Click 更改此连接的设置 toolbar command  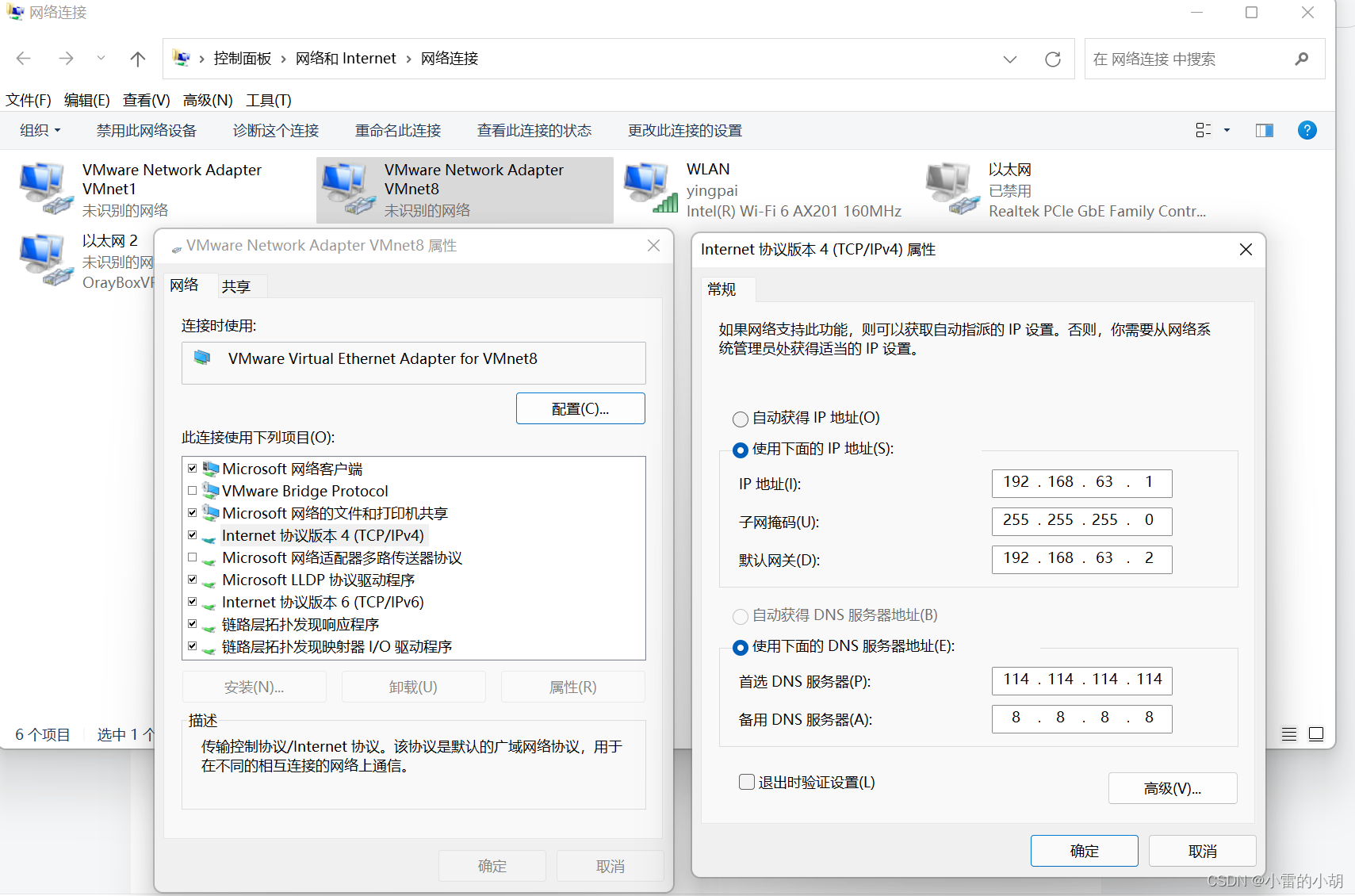click(x=685, y=130)
